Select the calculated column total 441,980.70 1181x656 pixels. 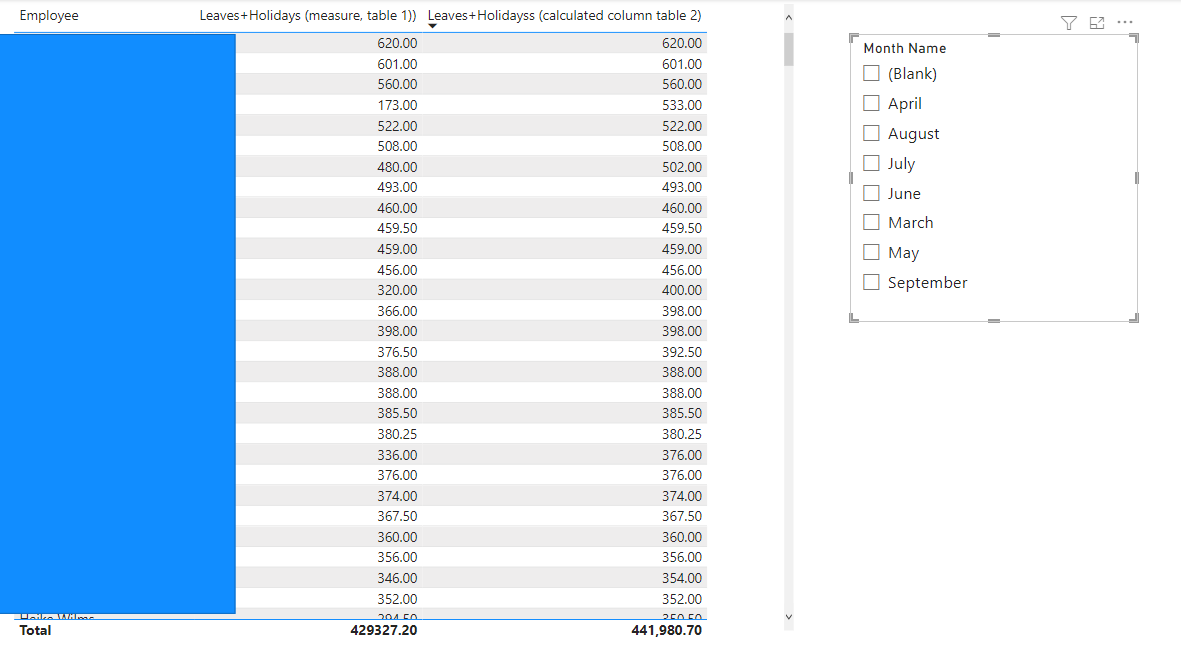[667, 630]
